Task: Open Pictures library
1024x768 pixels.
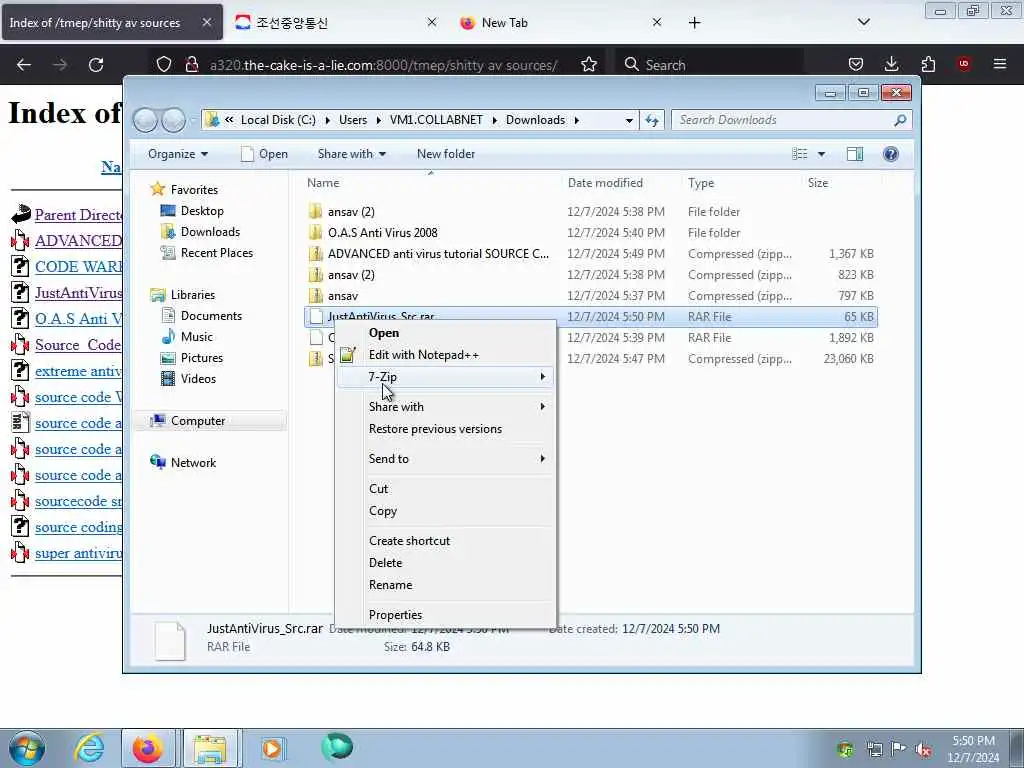Action: [x=201, y=358]
